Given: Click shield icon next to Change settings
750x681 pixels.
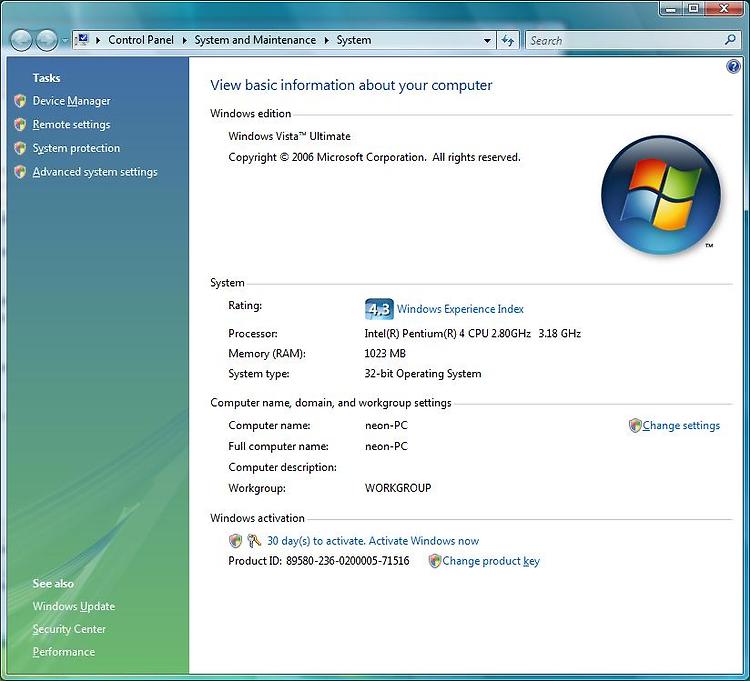Looking at the screenshot, I should [635, 425].
